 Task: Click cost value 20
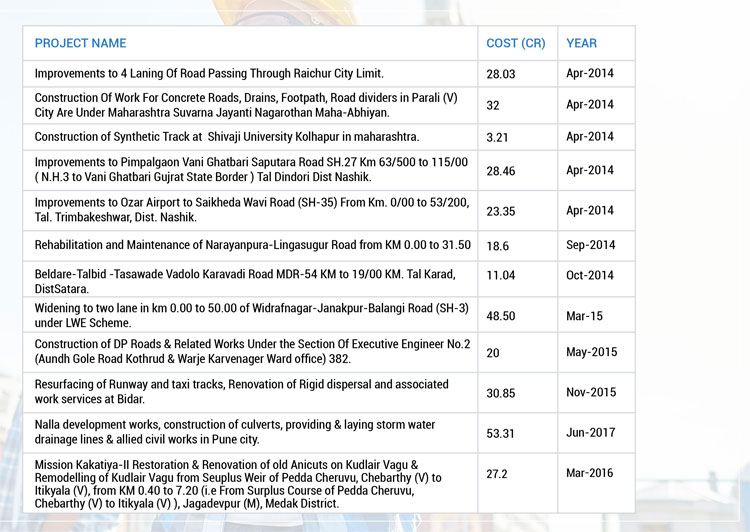(493, 353)
